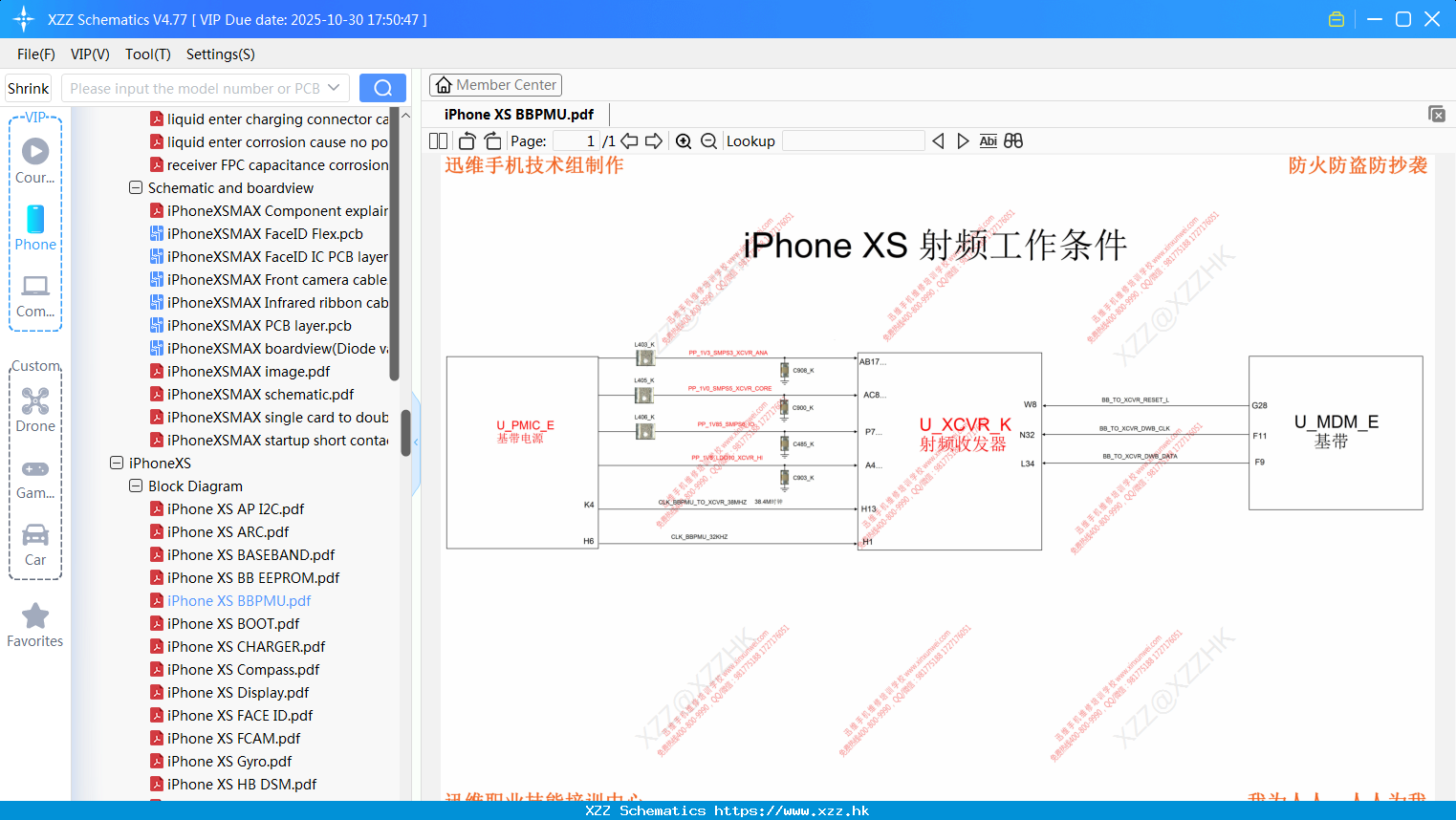Click the Member Center home button
The height and width of the screenshot is (820, 1456).
click(x=495, y=85)
